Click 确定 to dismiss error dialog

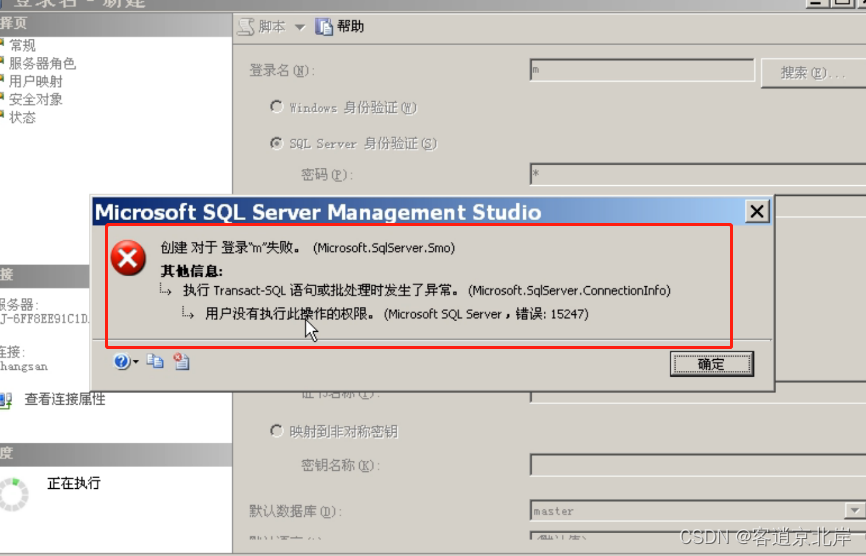711,364
